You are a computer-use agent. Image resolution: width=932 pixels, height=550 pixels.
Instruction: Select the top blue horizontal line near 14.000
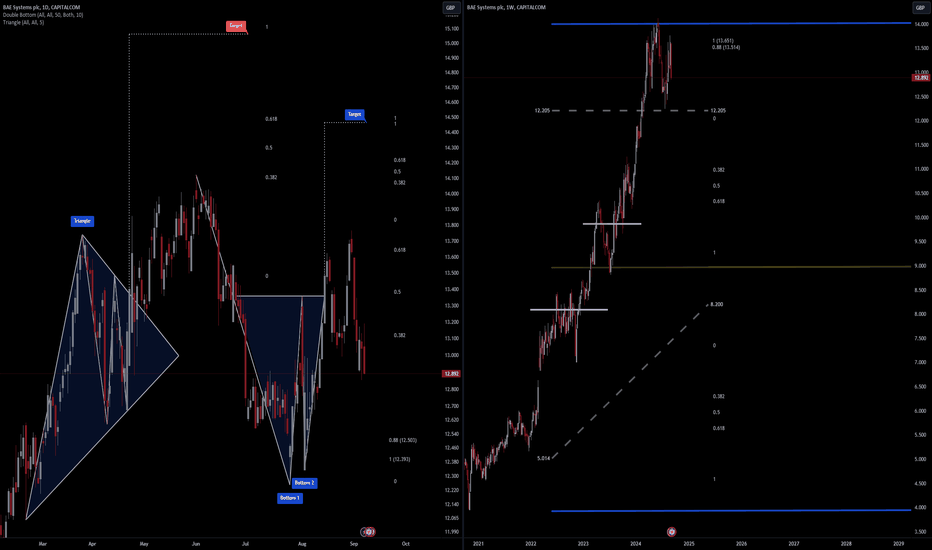[731, 24]
